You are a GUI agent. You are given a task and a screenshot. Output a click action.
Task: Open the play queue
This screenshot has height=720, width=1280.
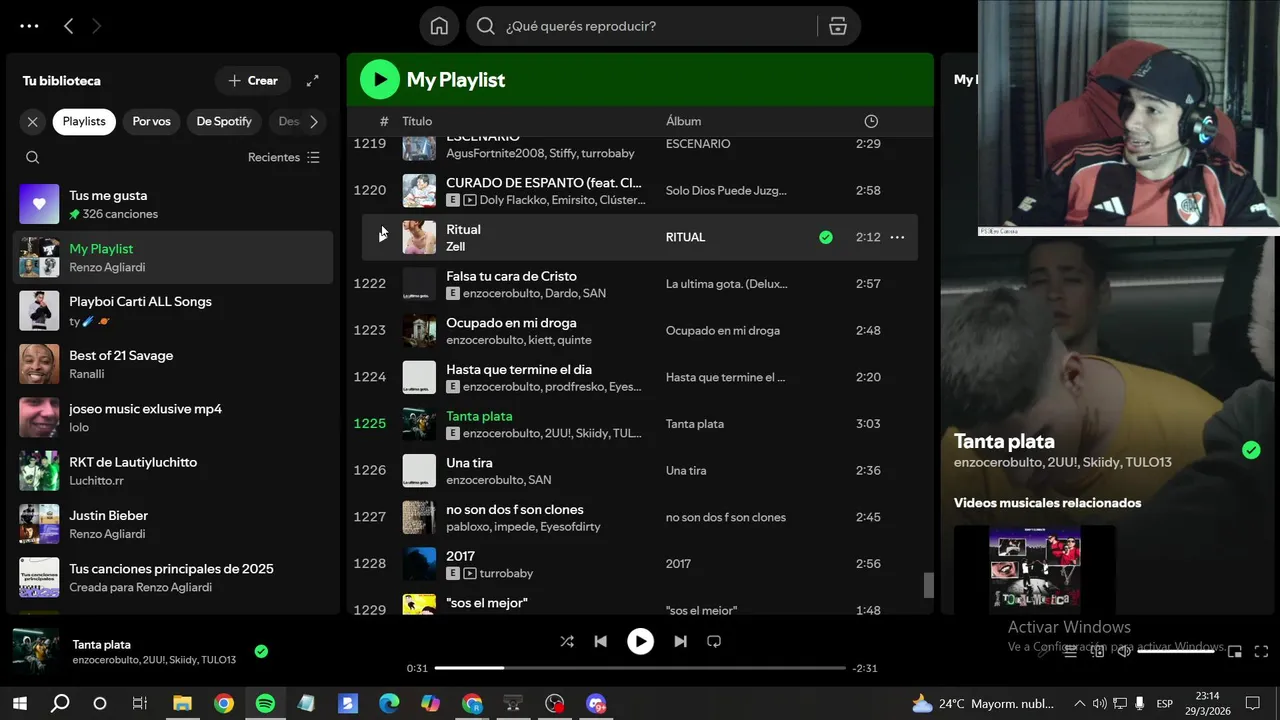pos(1070,651)
